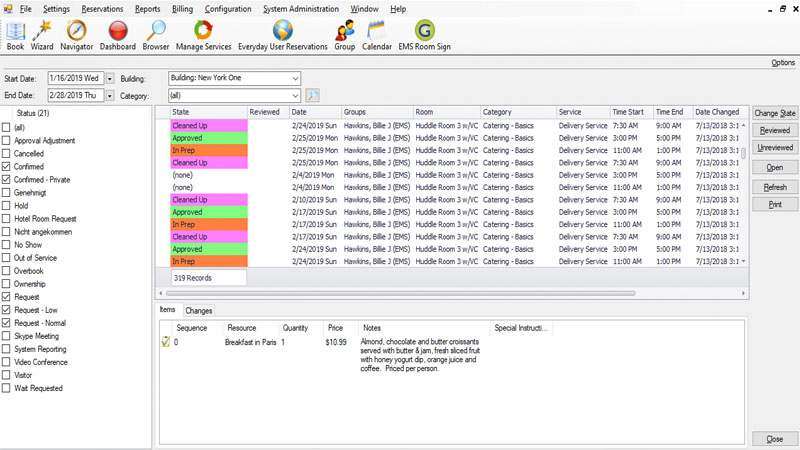The width and height of the screenshot is (800, 450).
Task: Open the Browser magnifier icon
Action: (x=156, y=35)
